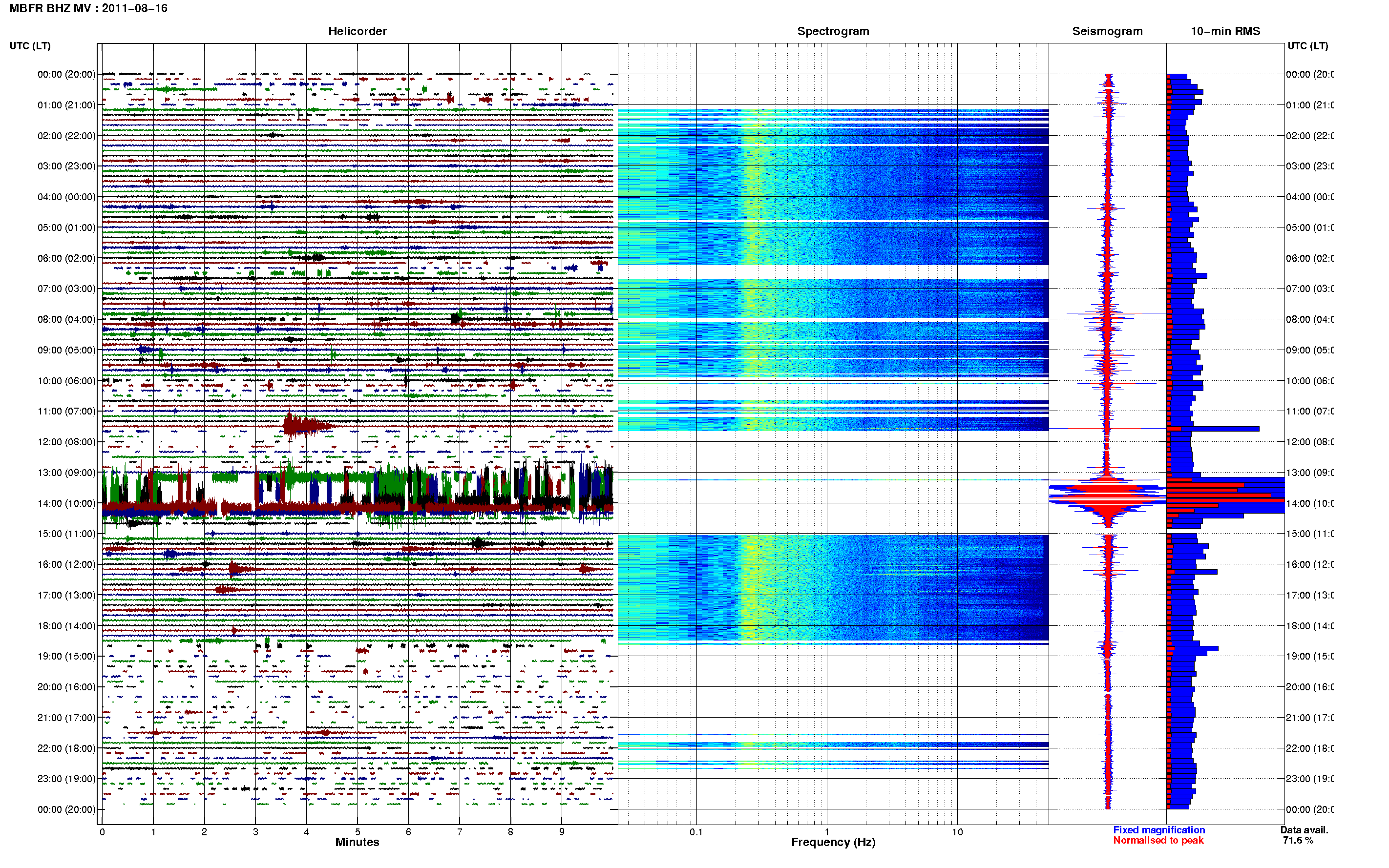The width and height of the screenshot is (1389, 868).
Task: Click left-axis time label 02:00 (22:00)
Action: point(66,136)
